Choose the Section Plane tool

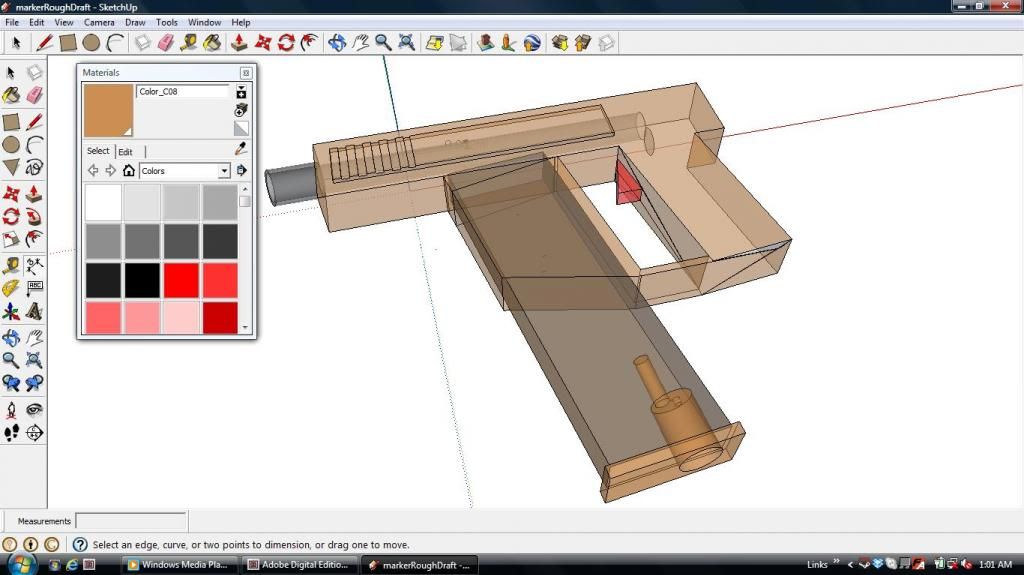click(x=34, y=433)
